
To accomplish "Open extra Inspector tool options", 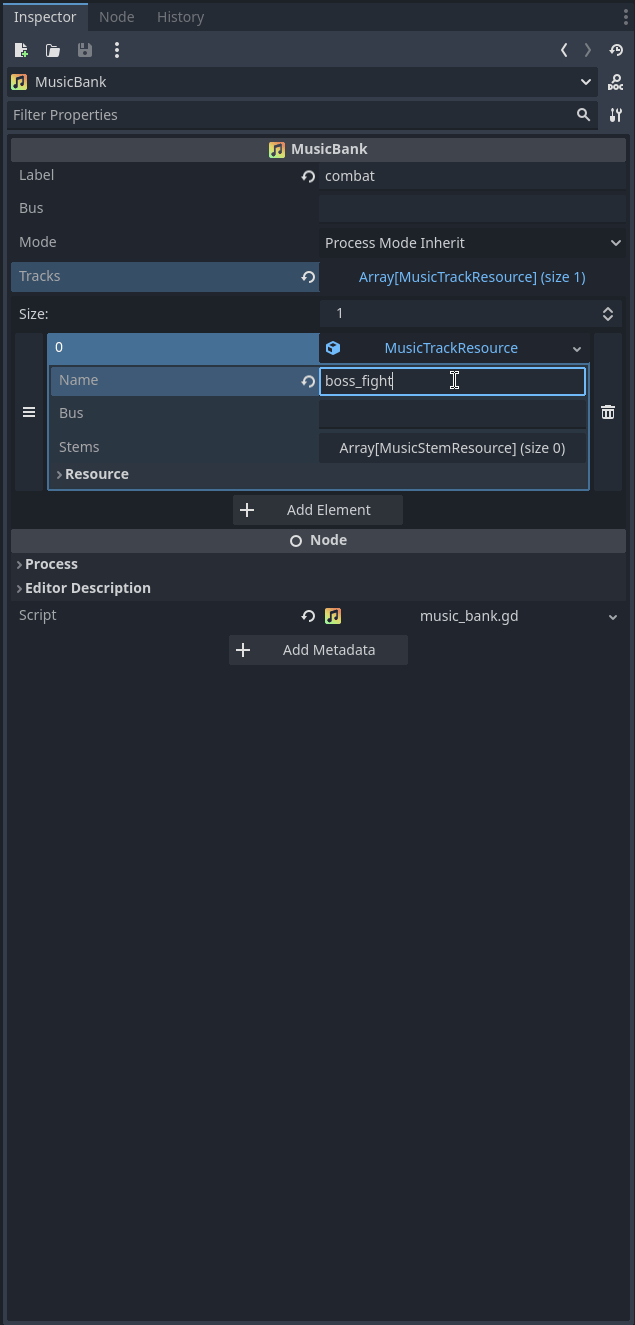I will [x=615, y=115].
